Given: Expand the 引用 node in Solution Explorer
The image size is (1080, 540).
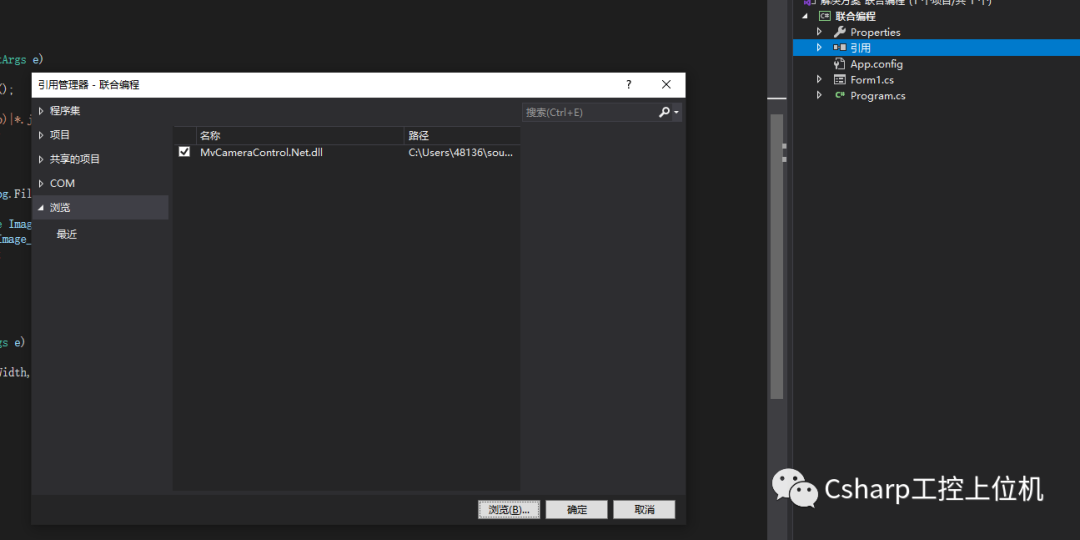Looking at the screenshot, I should (x=820, y=48).
